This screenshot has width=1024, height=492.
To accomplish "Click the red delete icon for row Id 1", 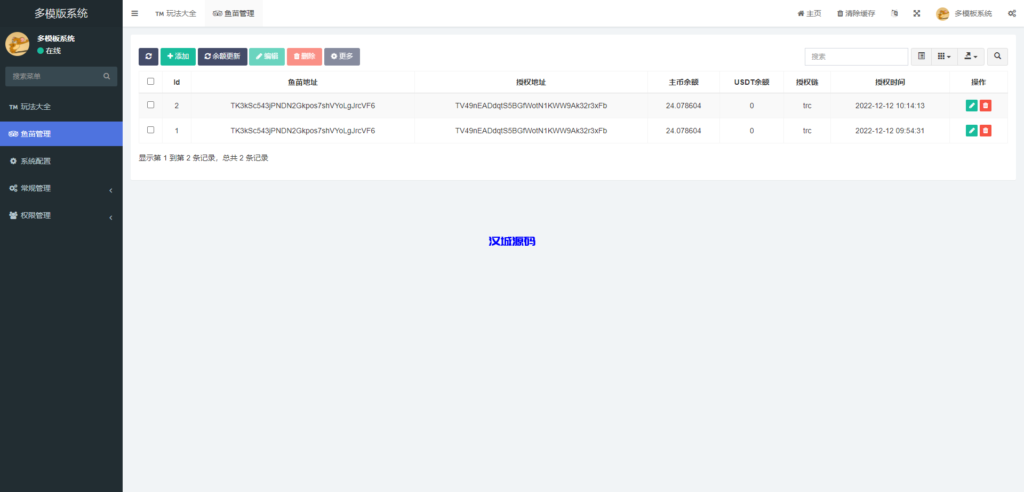I will pos(985,130).
